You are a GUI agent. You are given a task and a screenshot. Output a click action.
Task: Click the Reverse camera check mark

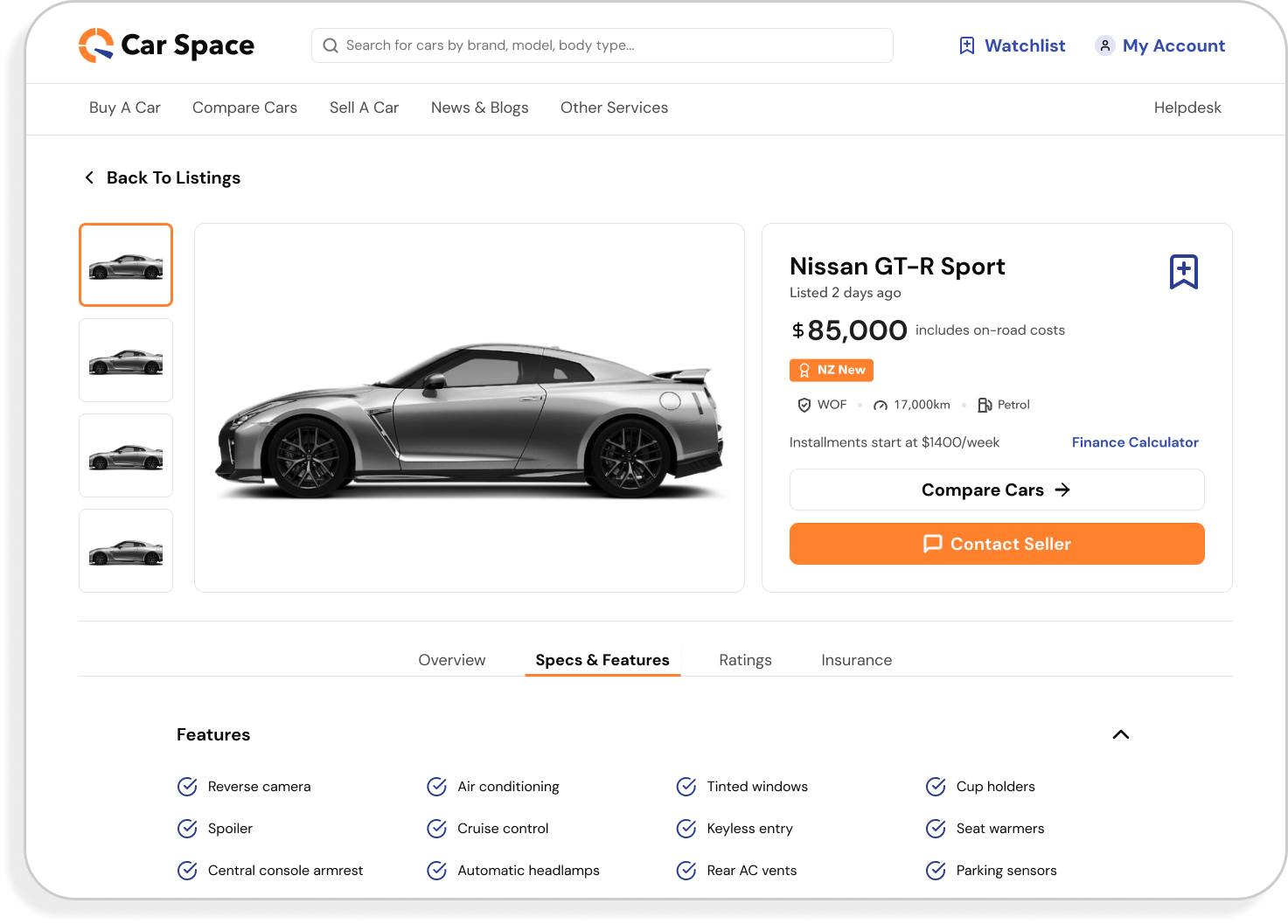(x=187, y=787)
